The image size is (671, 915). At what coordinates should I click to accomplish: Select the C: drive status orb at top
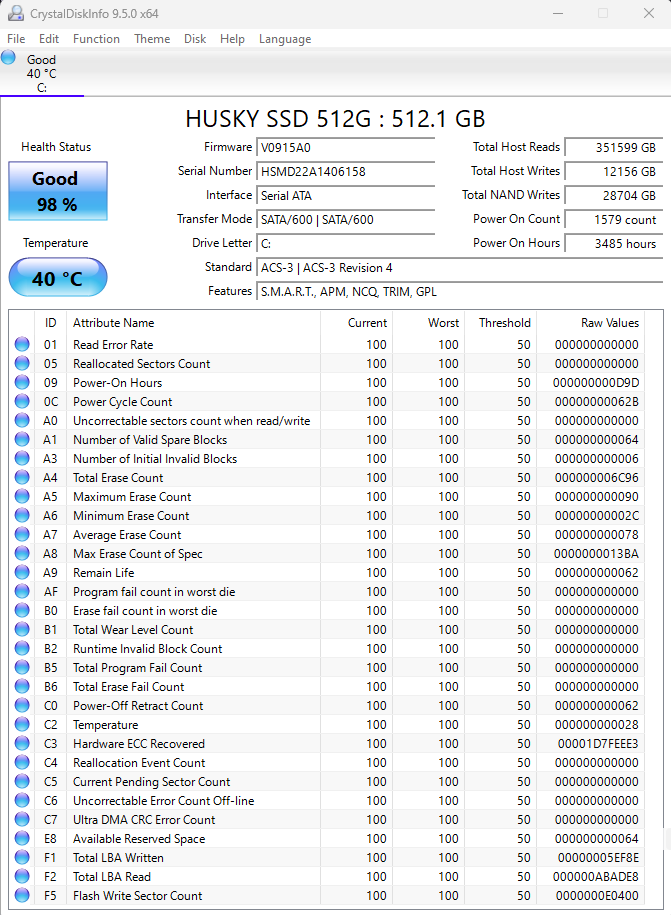click(8, 57)
